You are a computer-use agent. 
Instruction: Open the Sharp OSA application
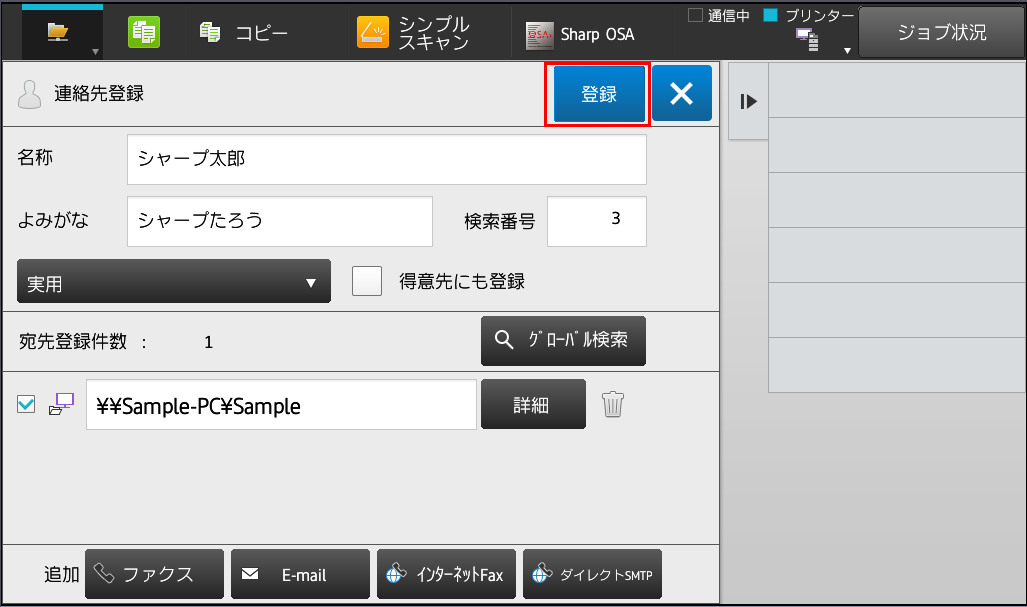(581, 34)
